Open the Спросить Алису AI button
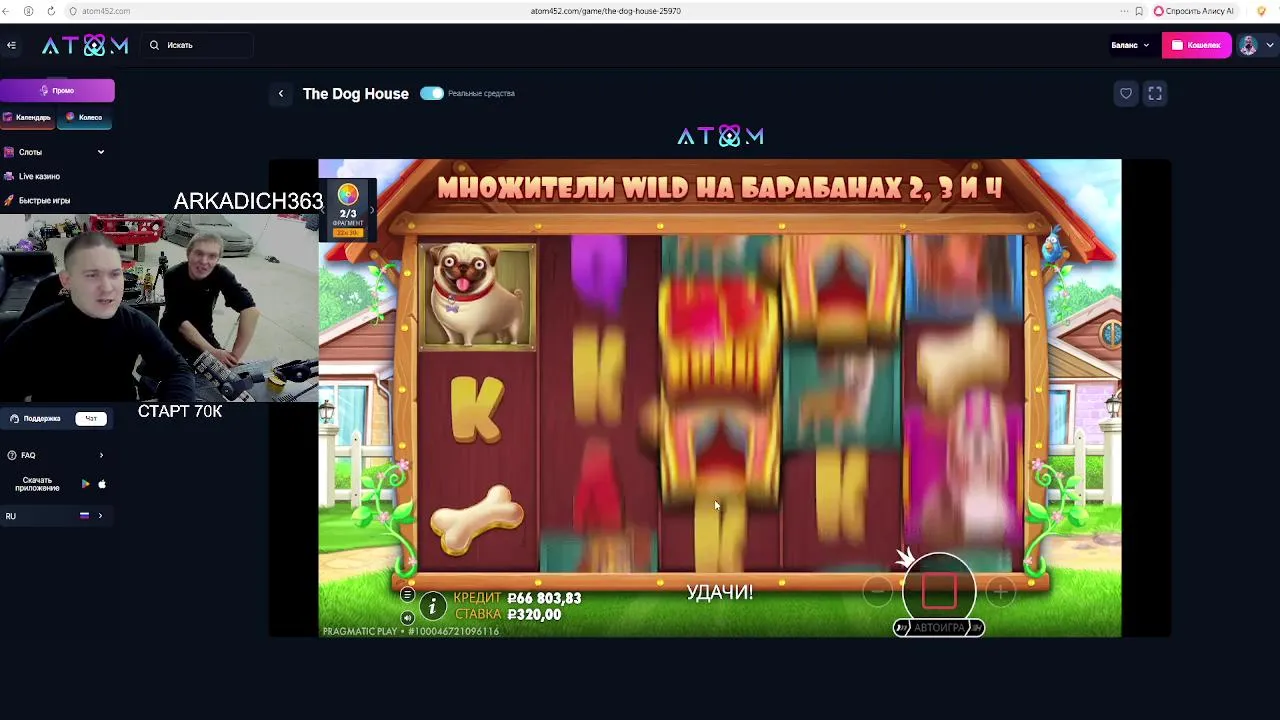 (1194, 11)
